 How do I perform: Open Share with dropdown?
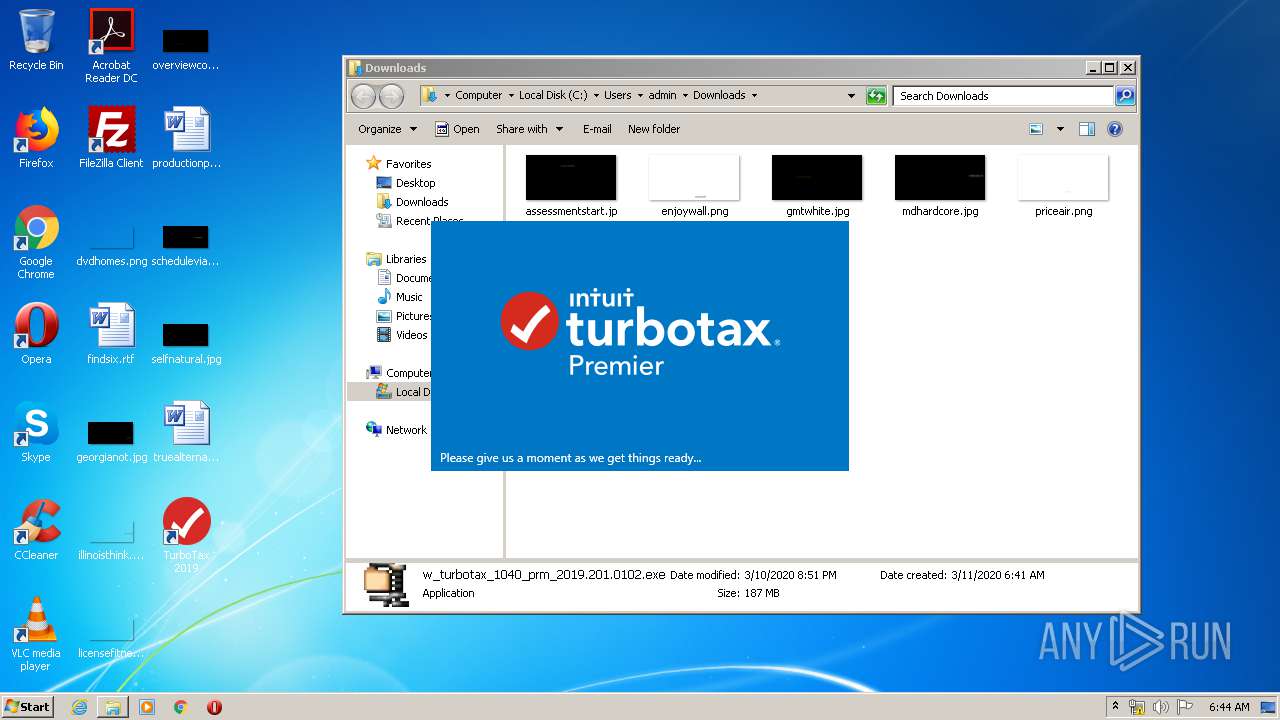point(529,129)
